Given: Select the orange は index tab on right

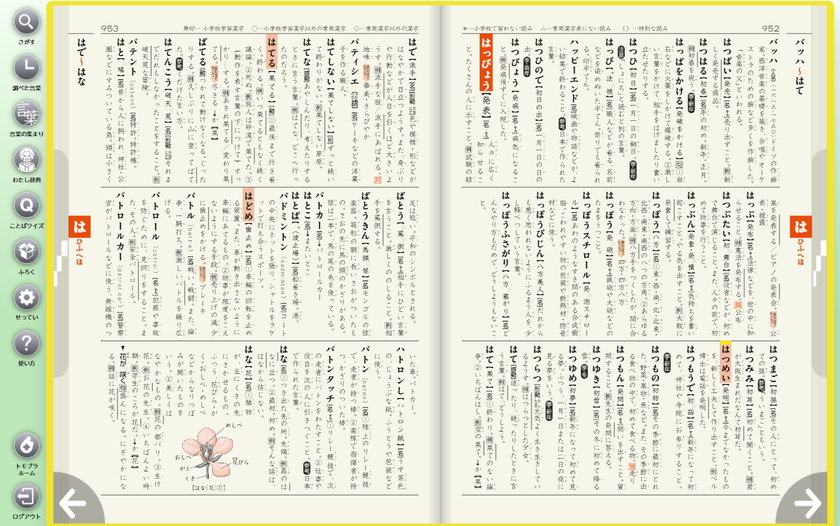Looking at the screenshot, I should [x=800, y=227].
